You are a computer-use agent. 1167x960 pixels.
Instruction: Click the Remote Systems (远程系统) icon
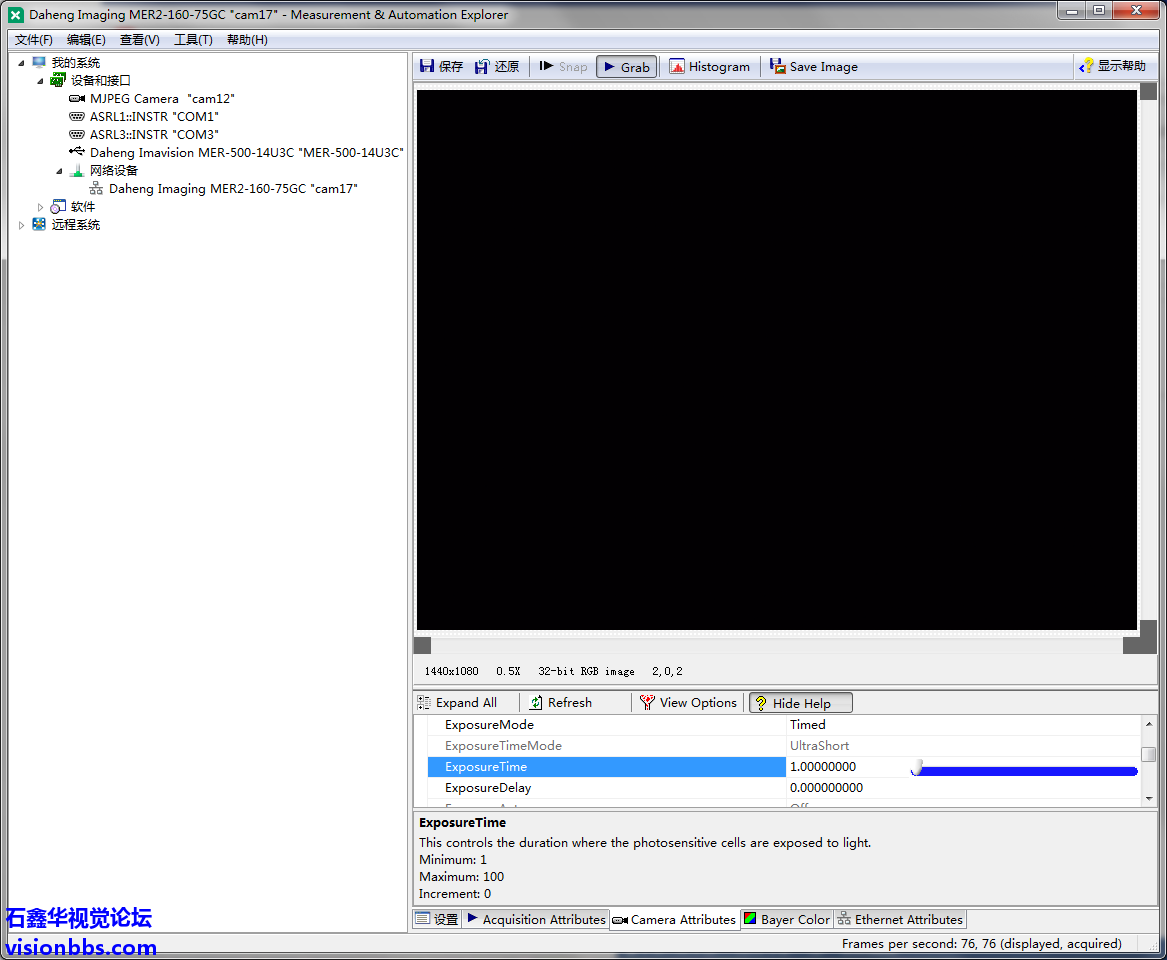click(x=39, y=225)
